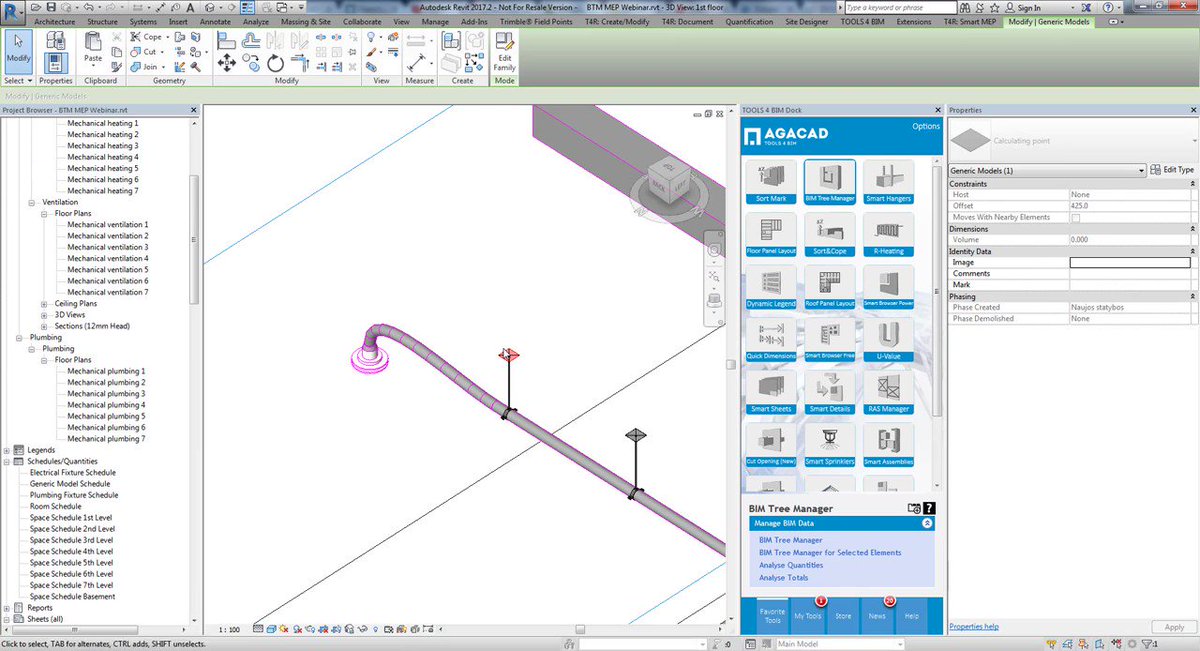Open the Architecture ribbon tab
This screenshot has width=1200, height=651.
54,21
